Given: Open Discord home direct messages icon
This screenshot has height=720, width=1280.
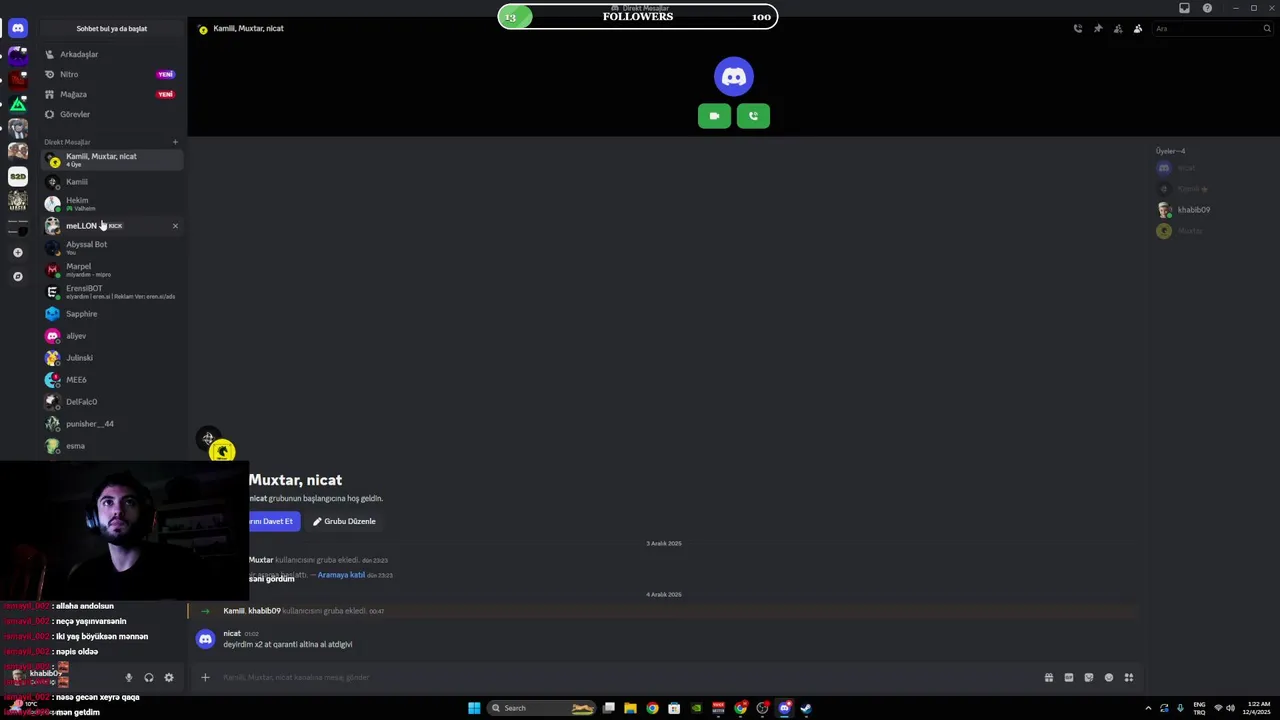Looking at the screenshot, I should [x=18, y=28].
